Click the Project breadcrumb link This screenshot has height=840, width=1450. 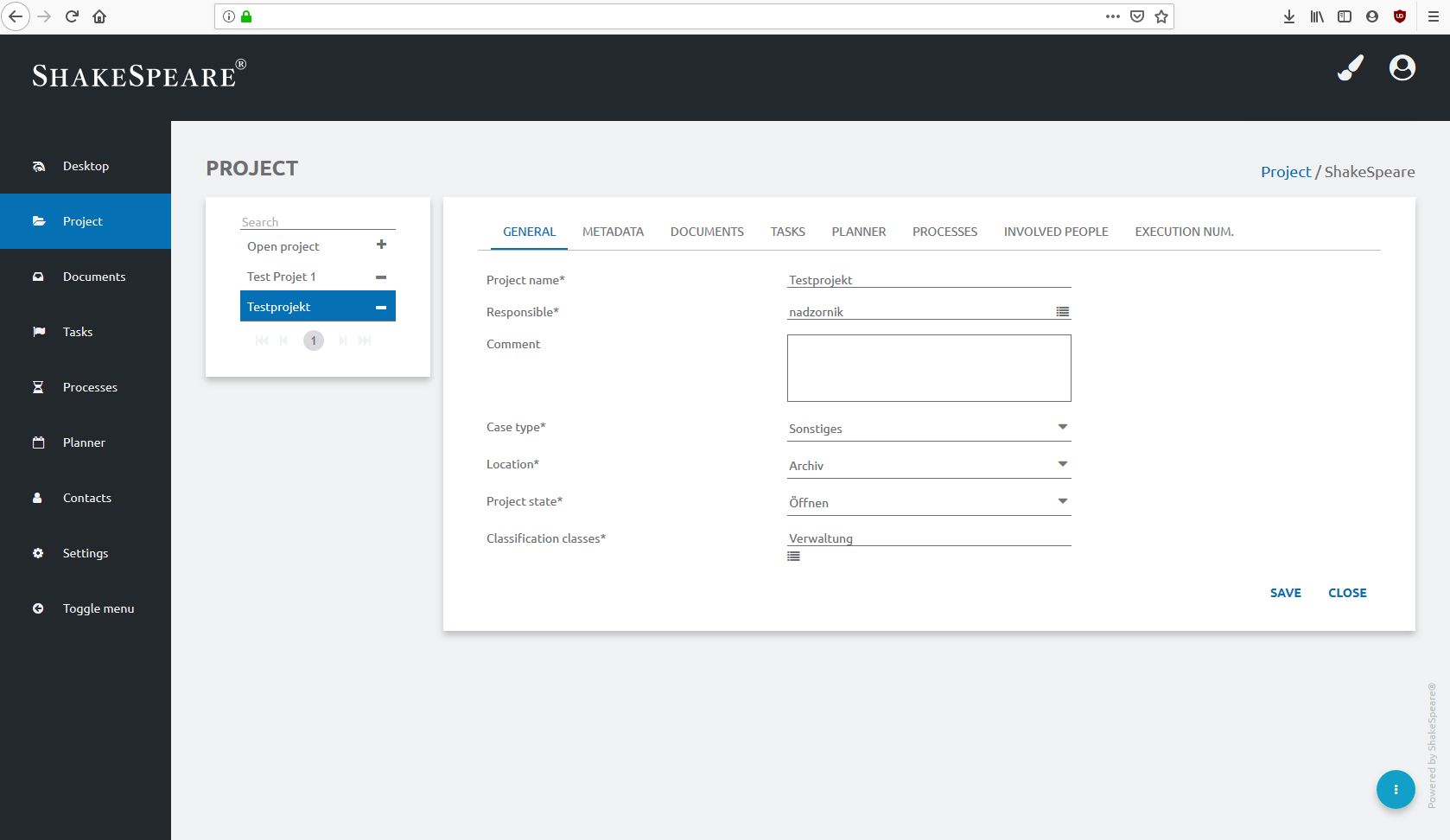click(x=1286, y=171)
